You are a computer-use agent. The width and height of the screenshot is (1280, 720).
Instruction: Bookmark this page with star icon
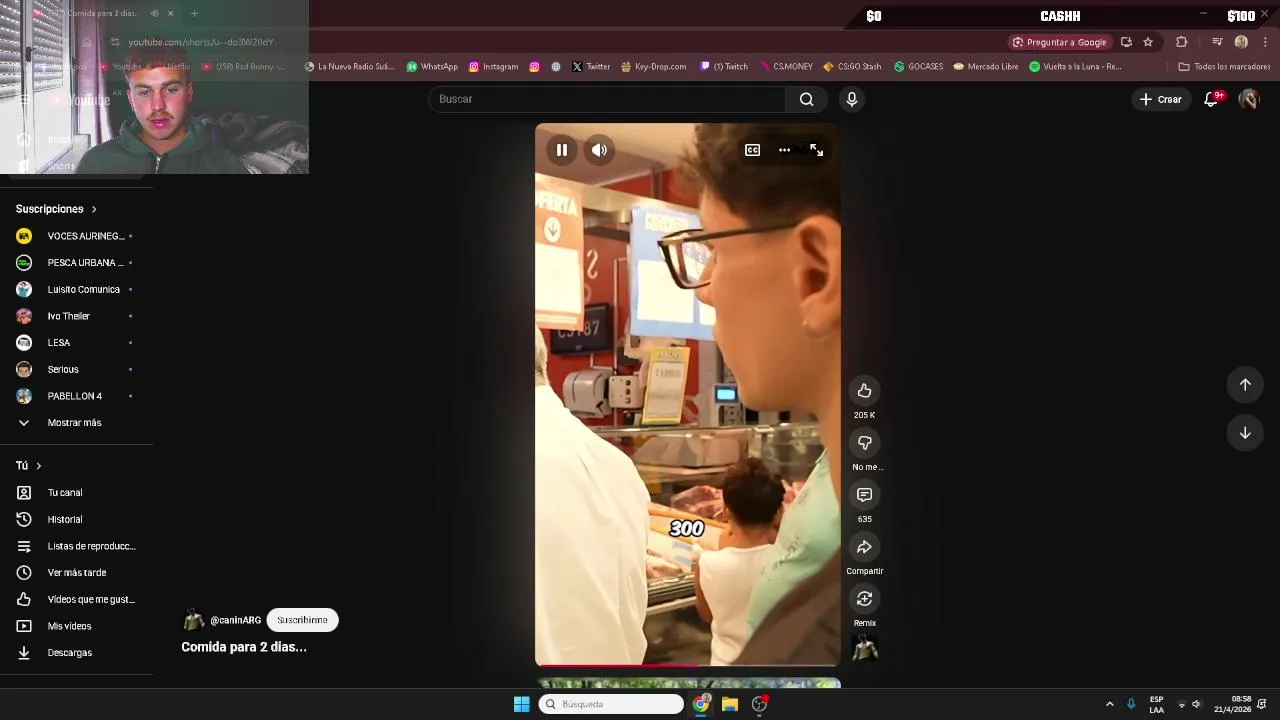coord(1148,42)
